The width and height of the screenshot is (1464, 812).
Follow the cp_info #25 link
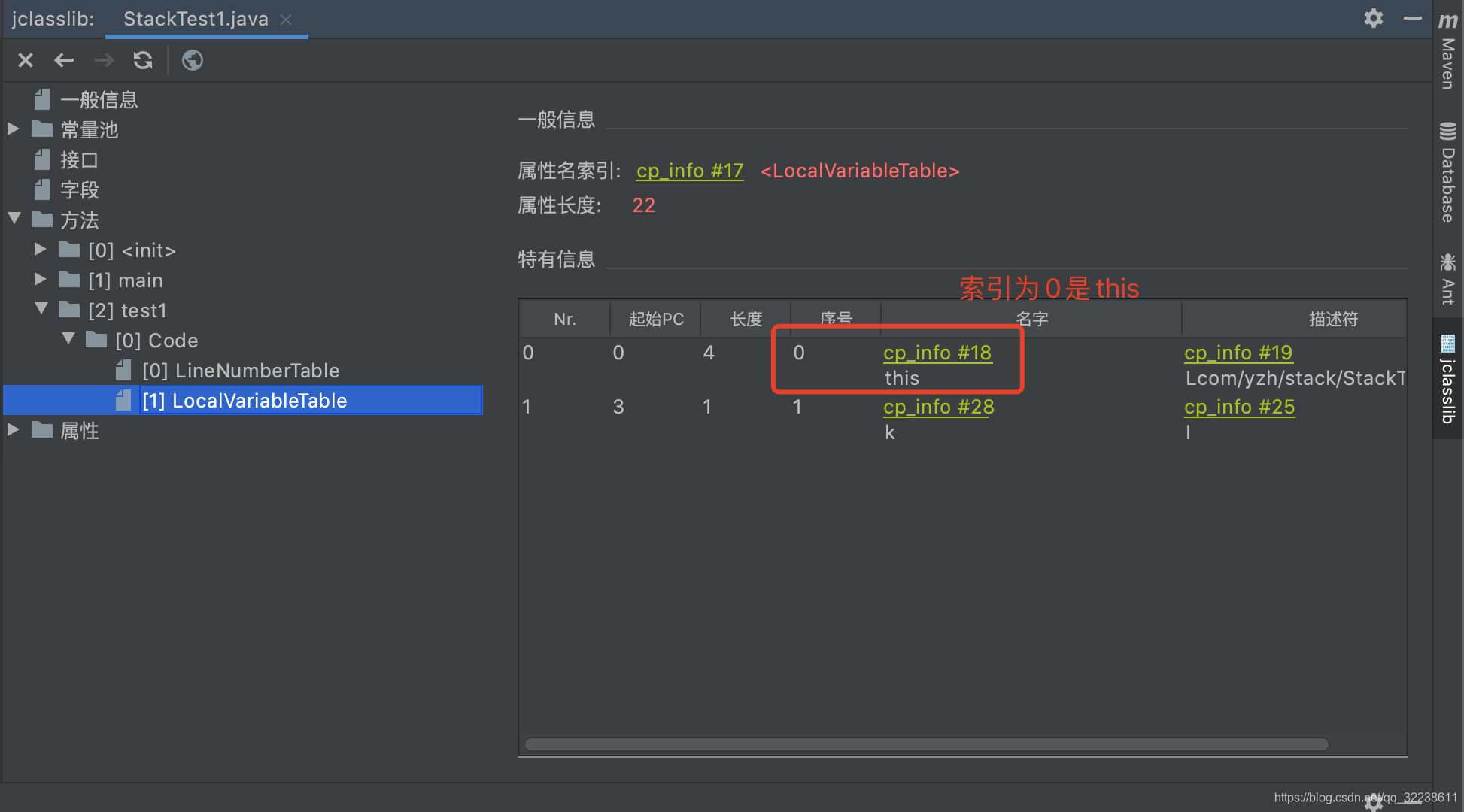[x=1240, y=407]
